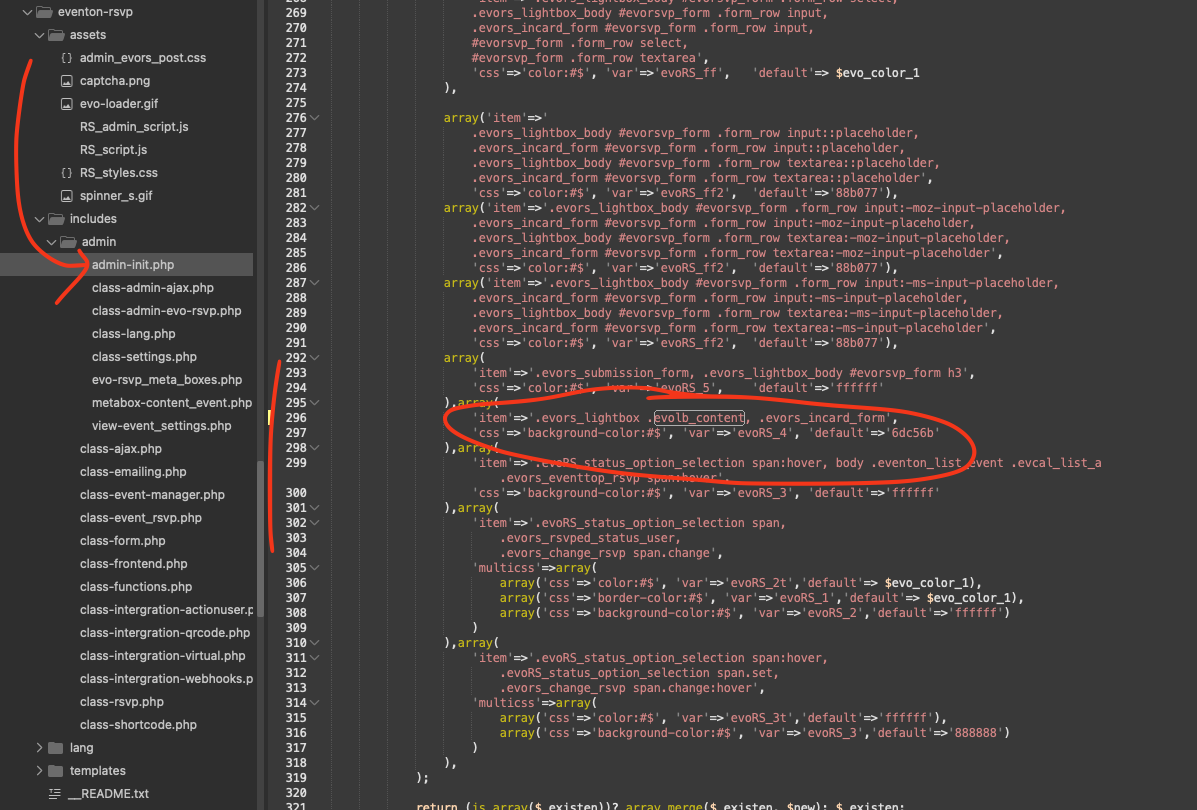Click the sidebar vertical scrollbar
Image resolution: width=1197 pixels, height=810 pixels.
[x=260, y=500]
